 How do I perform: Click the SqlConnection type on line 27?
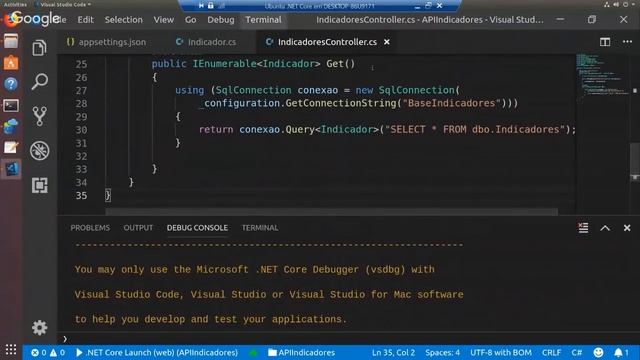coord(253,90)
